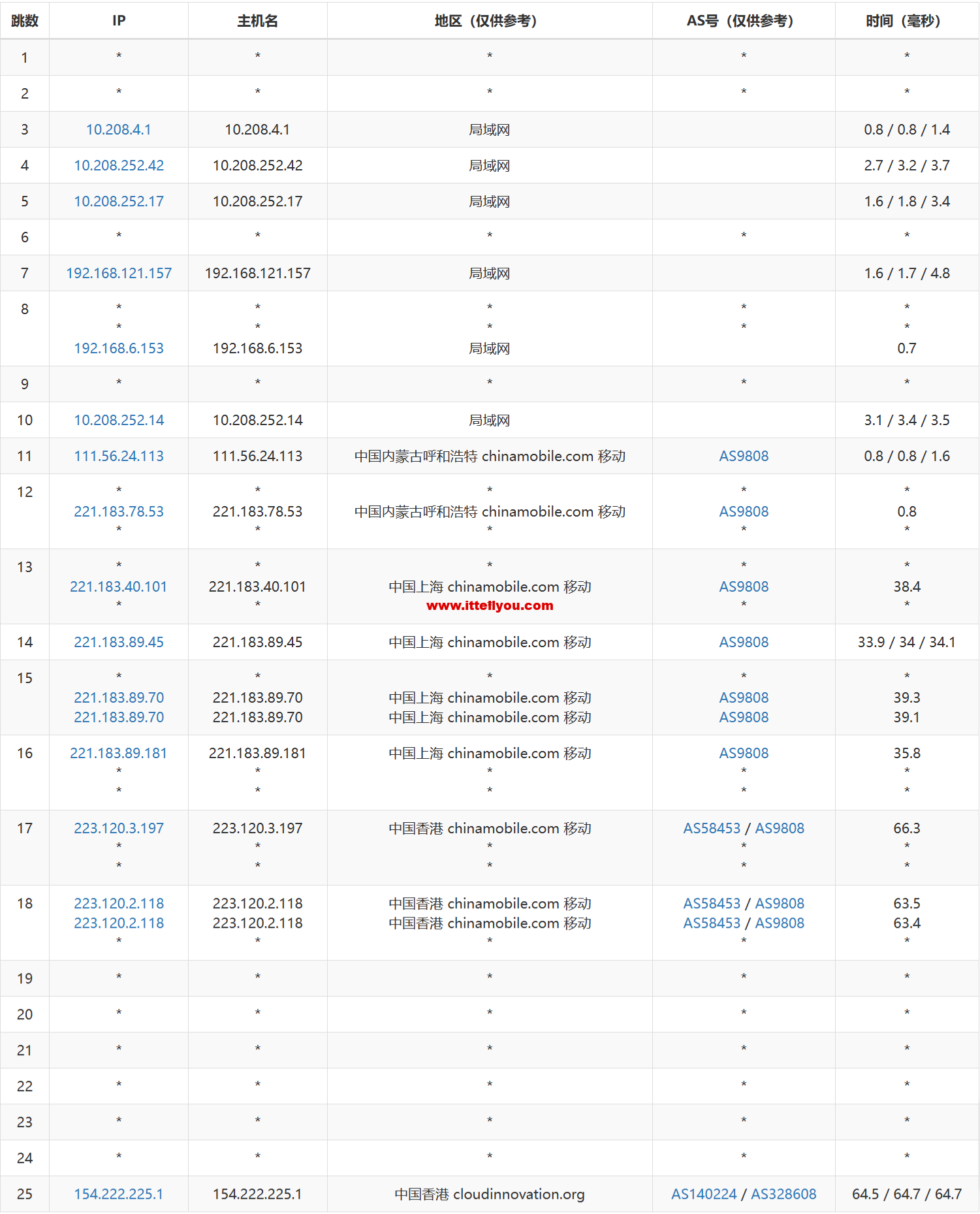
Task: Click the 时间（毫秒） column header
Action: tap(907, 21)
